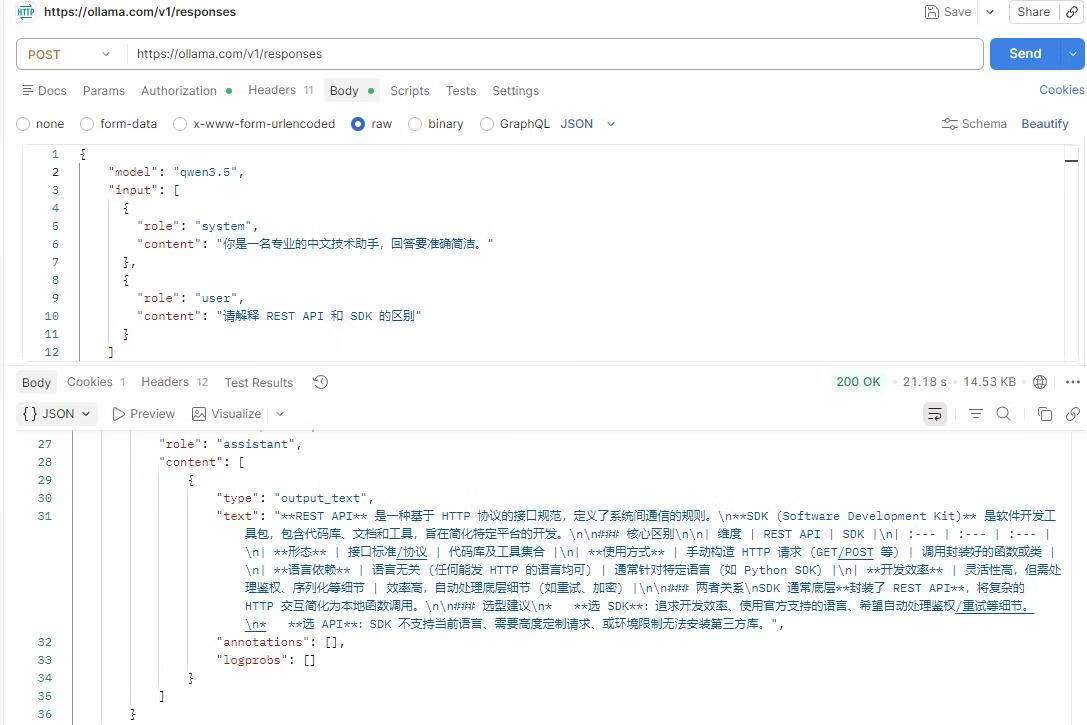Image resolution: width=1087 pixels, height=725 pixels.
Task: Click the Save button
Action: coord(948,12)
